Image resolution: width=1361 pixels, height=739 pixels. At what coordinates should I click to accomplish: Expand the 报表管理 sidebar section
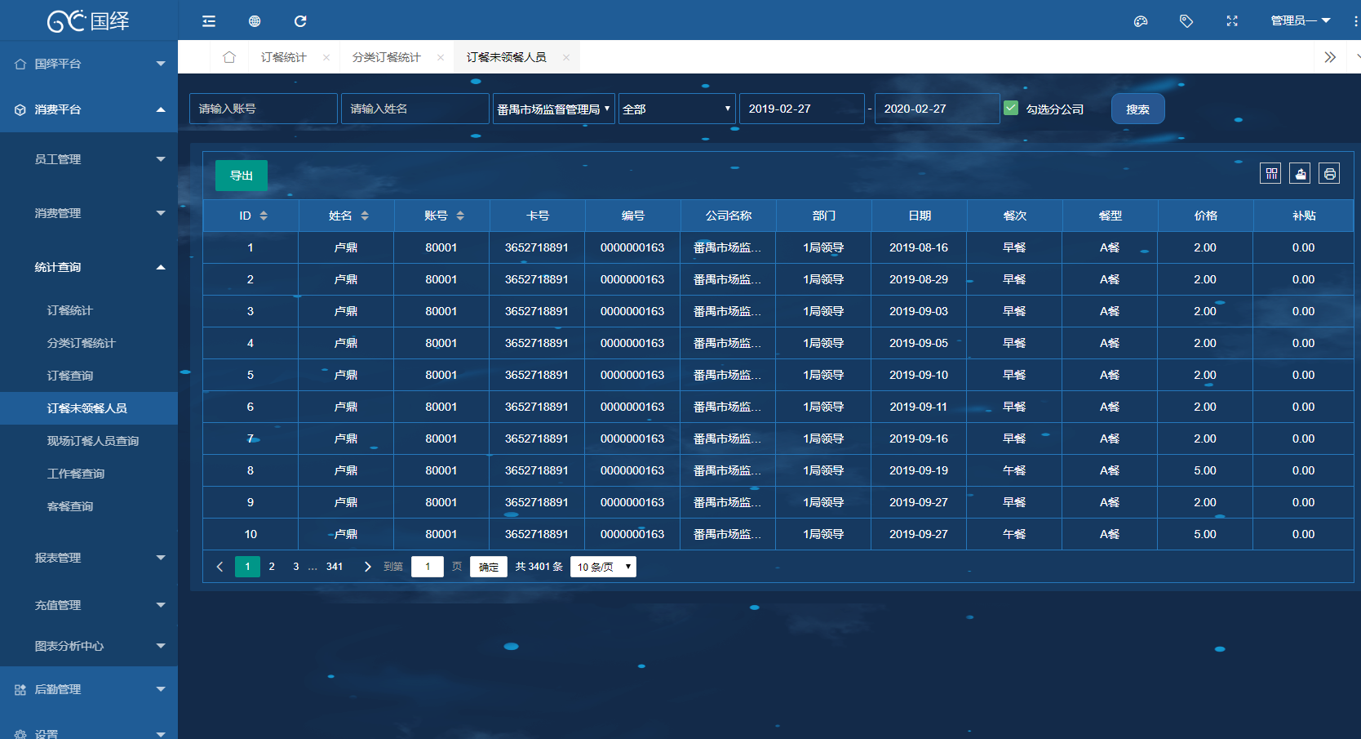point(89,558)
